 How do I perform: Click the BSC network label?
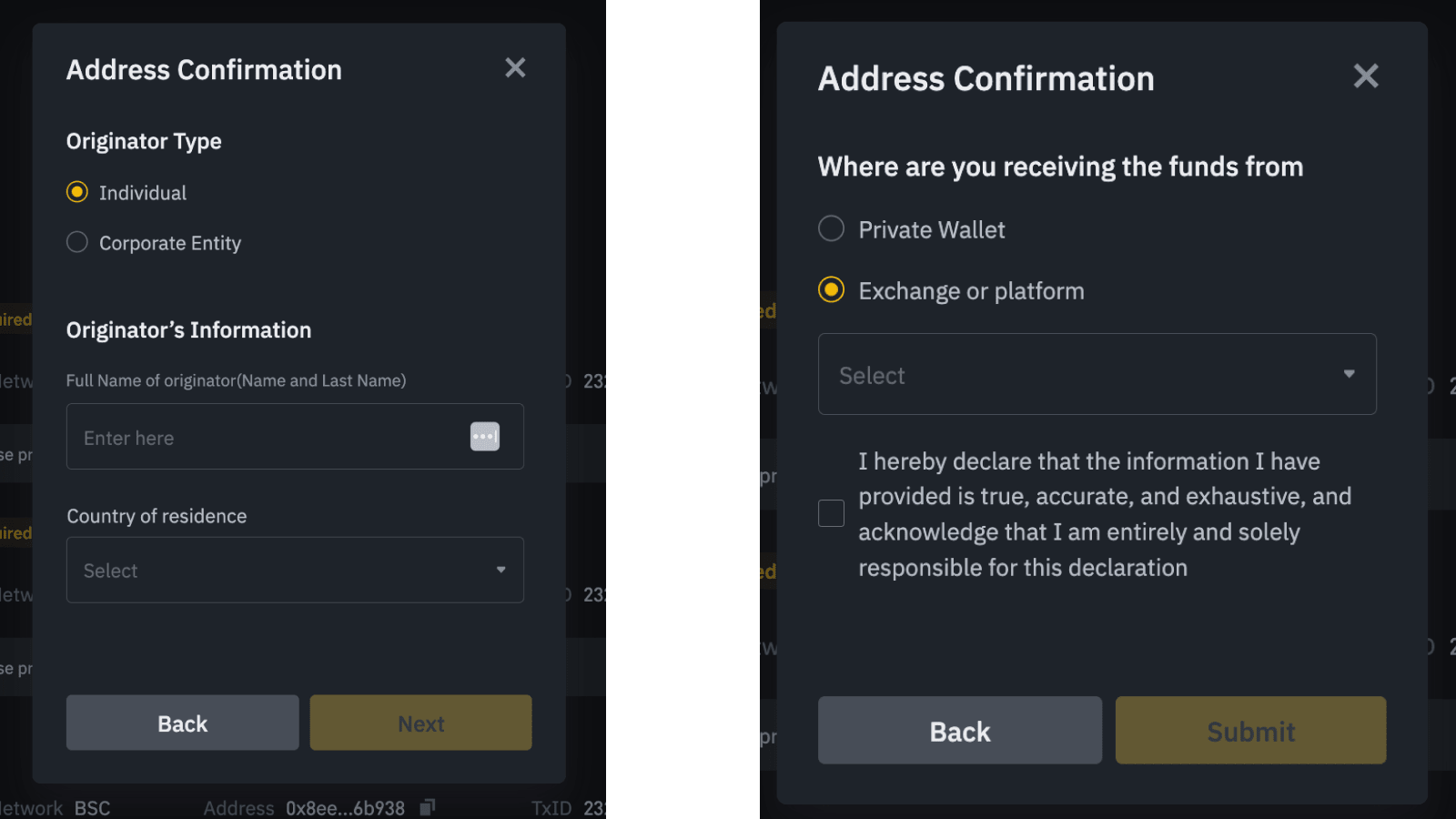[92, 808]
